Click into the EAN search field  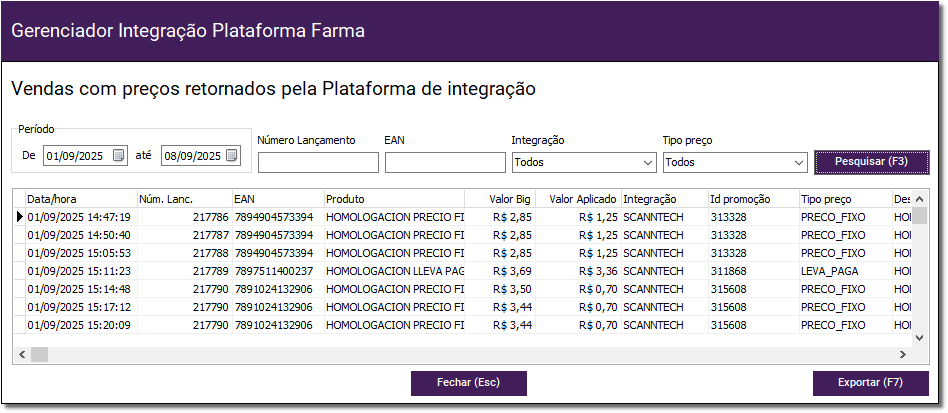click(445, 162)
